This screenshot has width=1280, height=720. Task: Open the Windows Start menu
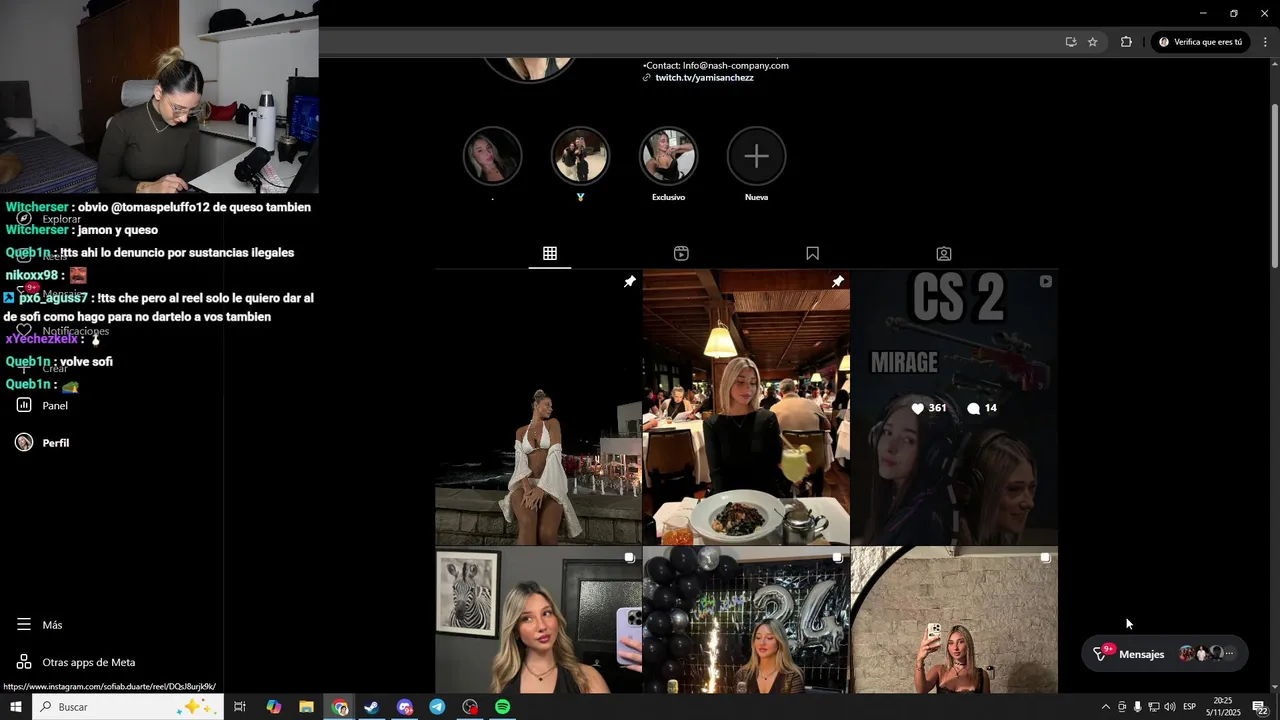16,707
